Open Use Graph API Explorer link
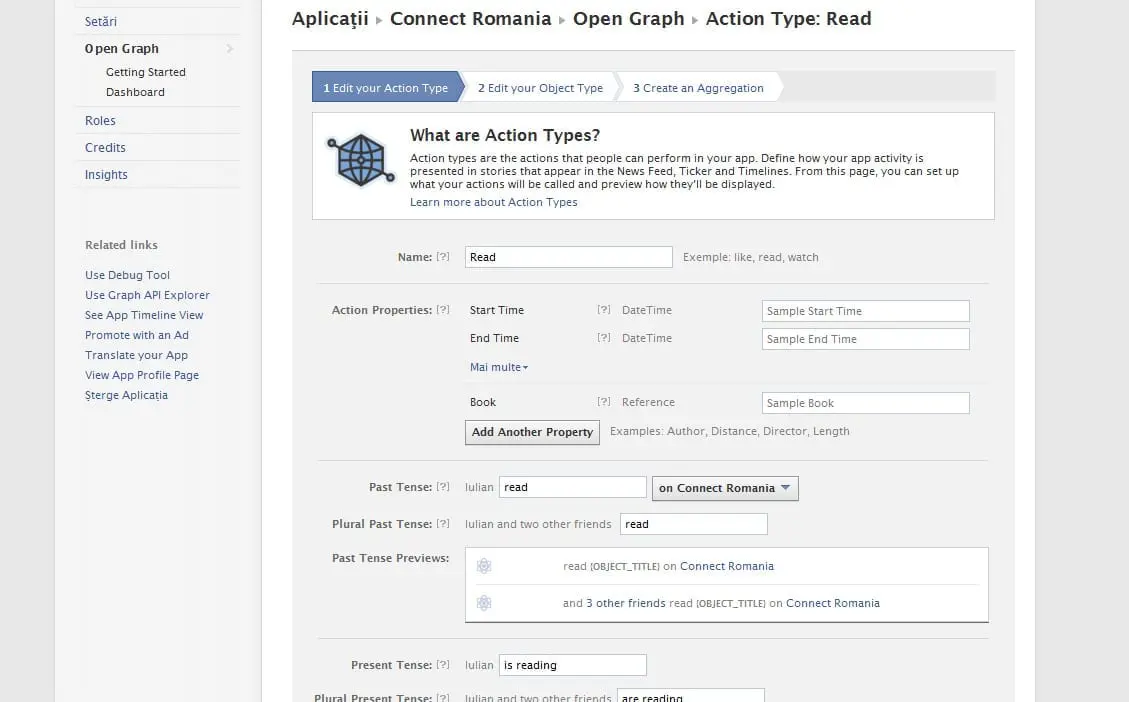1129x702 pixels. 148,295
